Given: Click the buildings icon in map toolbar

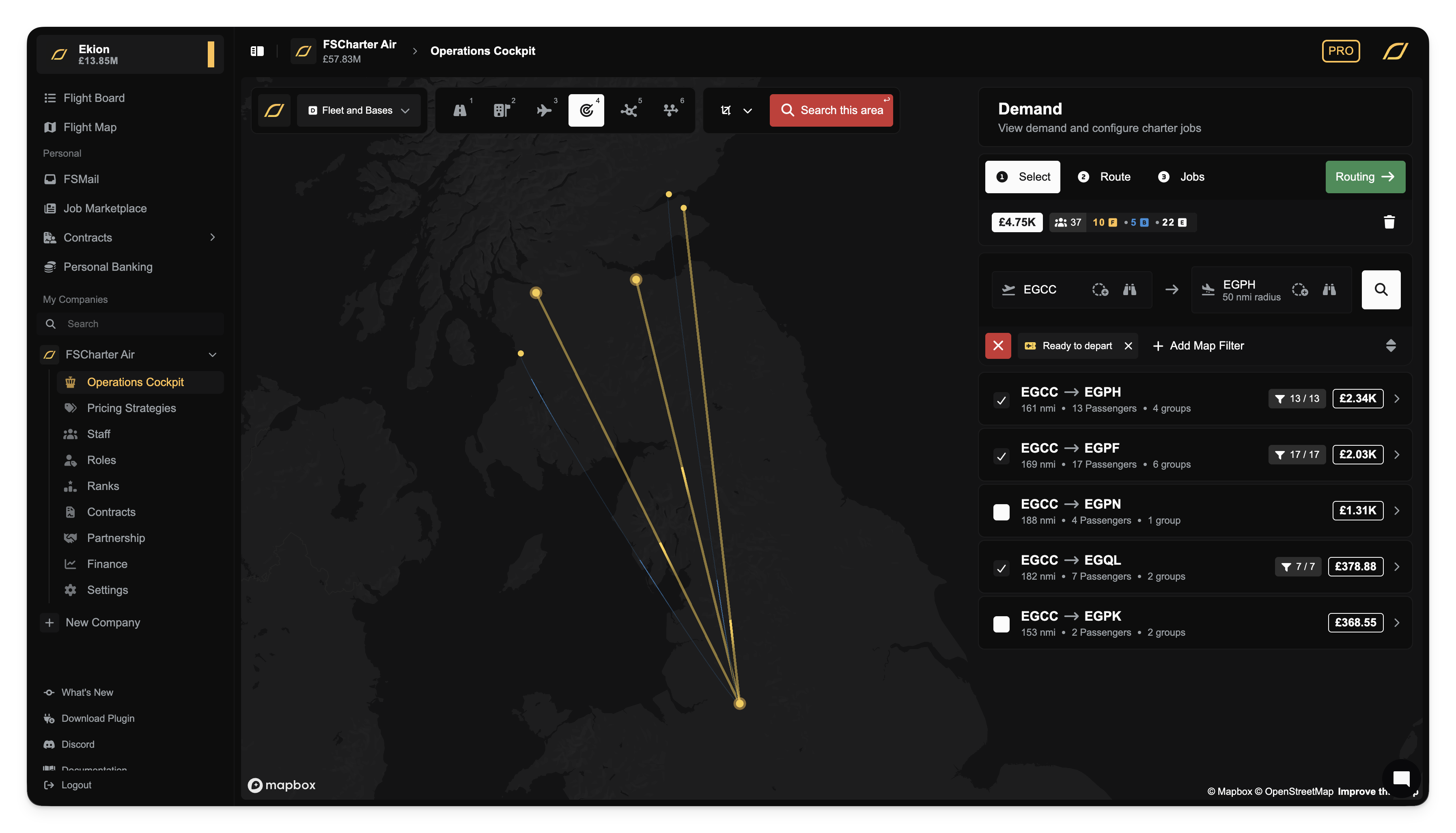Looking at the screenshot, I should pos(502,110).
